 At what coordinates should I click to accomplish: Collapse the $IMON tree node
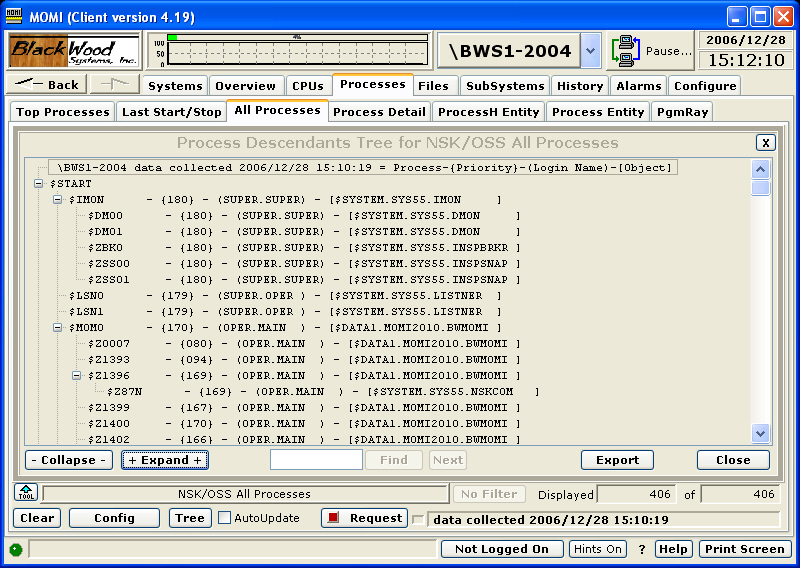[58, 200]
